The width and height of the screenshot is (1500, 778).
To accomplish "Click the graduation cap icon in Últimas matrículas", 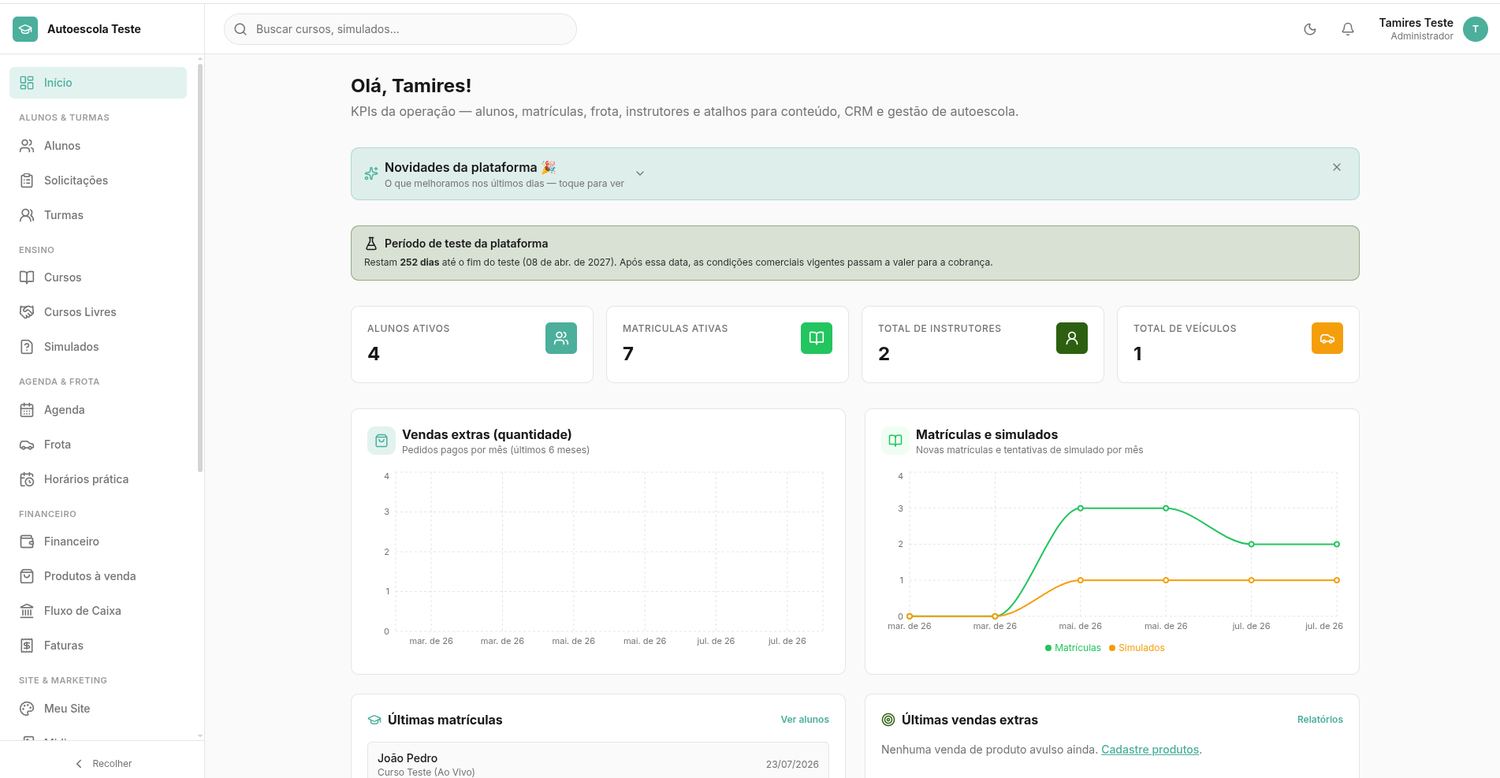I will click(375, 720).
